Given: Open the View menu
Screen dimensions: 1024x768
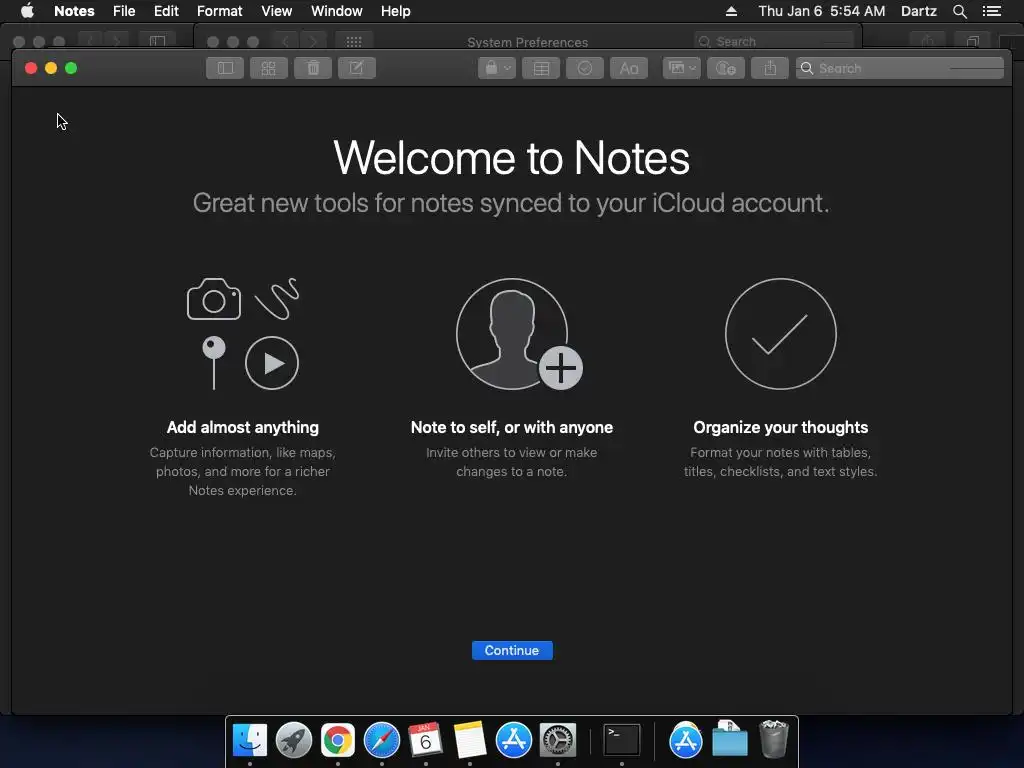Looking at the screenshot, I should pyautogui.click(x=276, y=11).
